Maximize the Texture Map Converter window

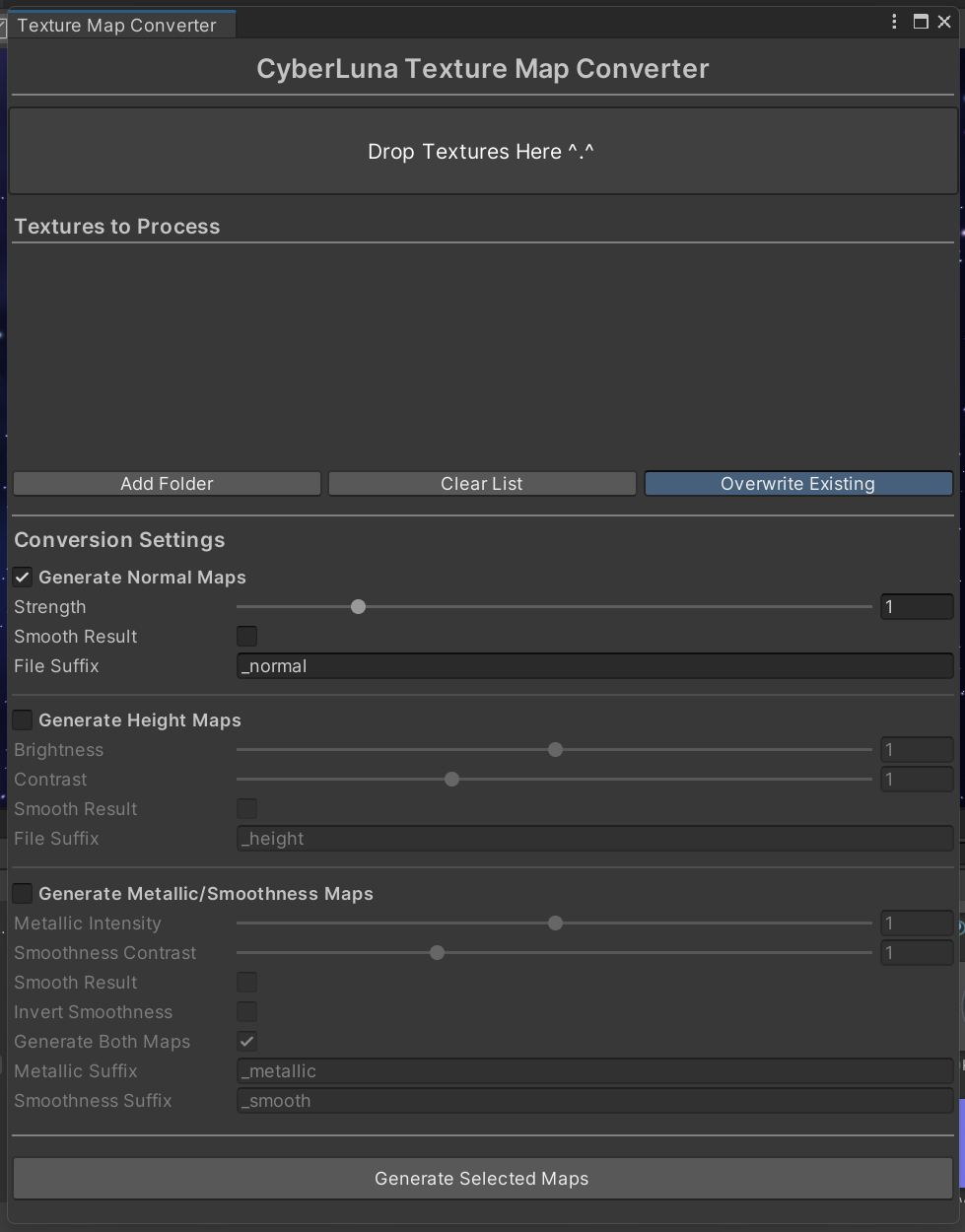[921, 21]
